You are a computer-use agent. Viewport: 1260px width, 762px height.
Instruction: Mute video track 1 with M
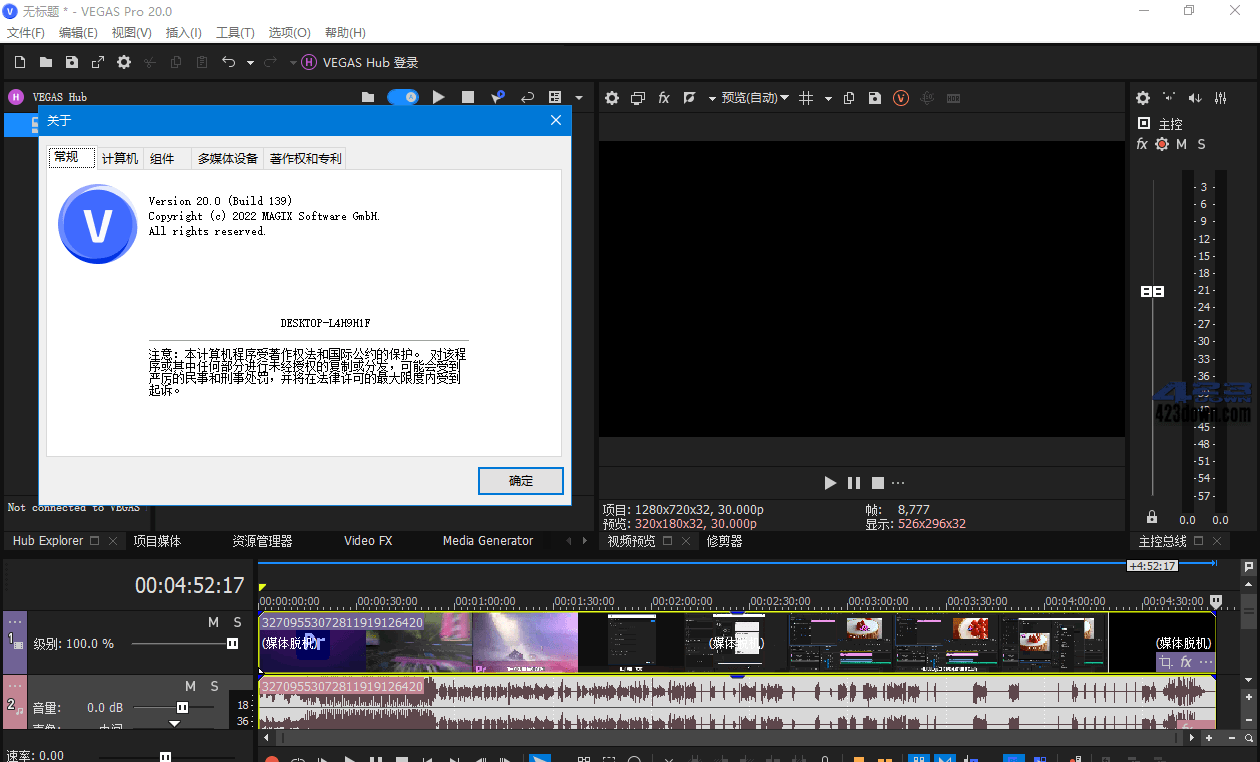tap(213, 622)
